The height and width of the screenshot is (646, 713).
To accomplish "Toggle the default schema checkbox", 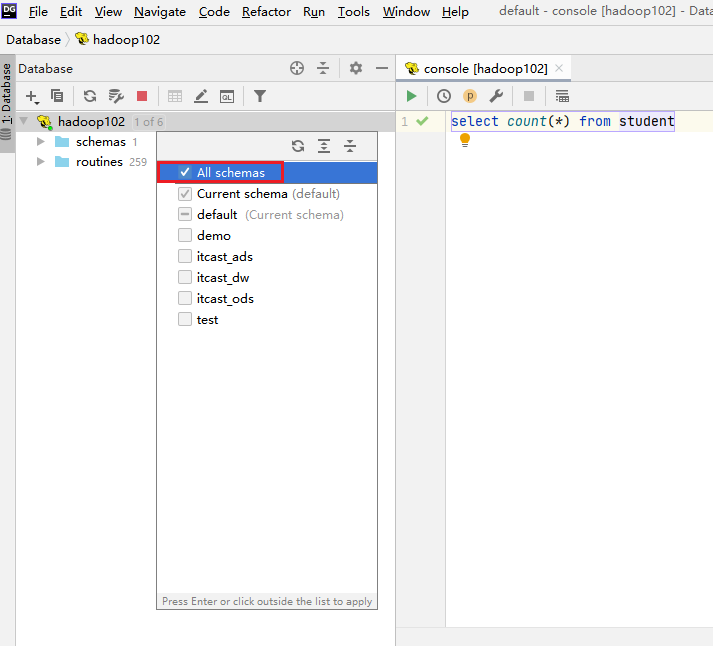I will tap(185, 214).
